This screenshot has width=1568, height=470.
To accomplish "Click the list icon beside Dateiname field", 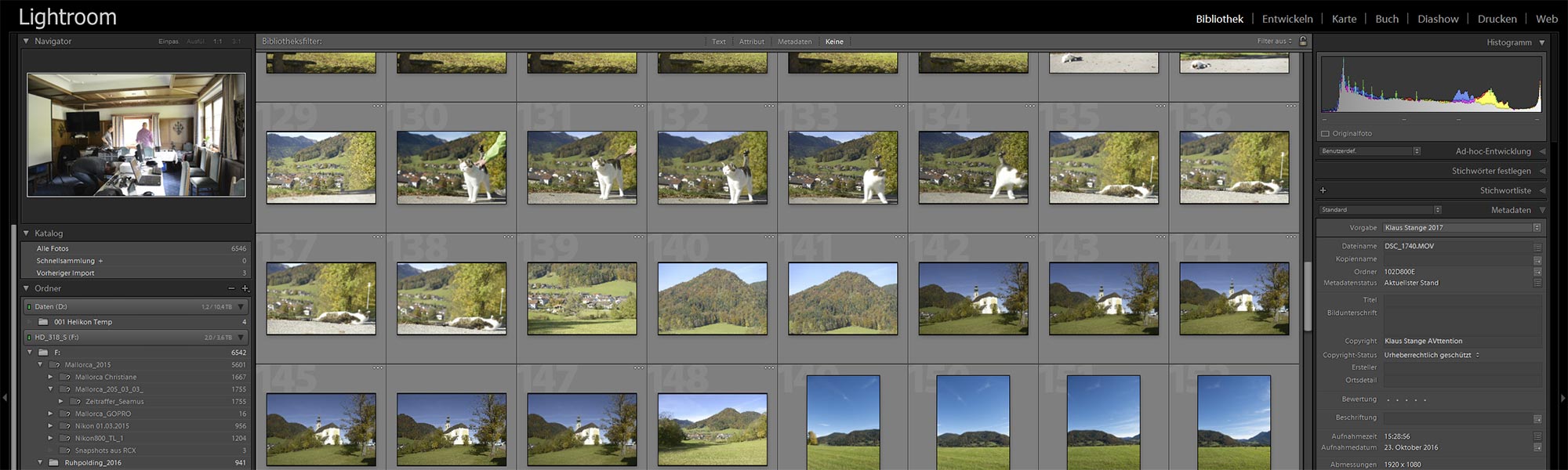I will [x=1537, y=247].
